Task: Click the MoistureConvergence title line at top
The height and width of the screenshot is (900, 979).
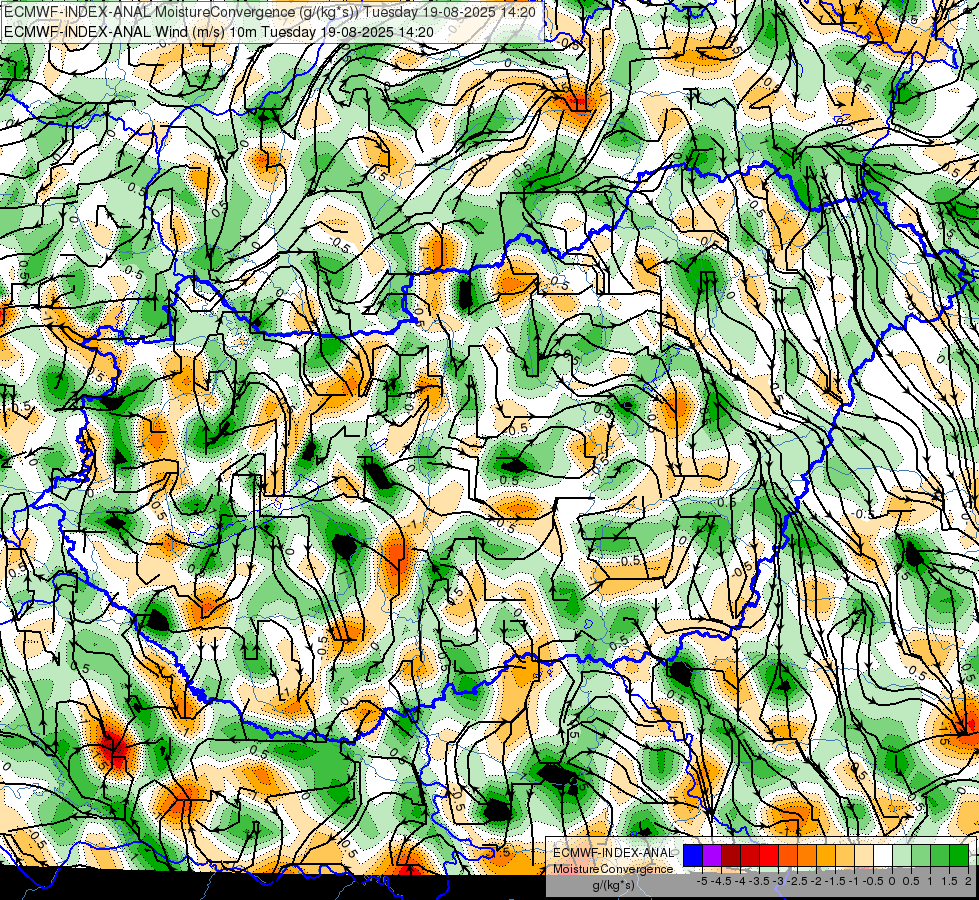Action: tap(270, 11)
